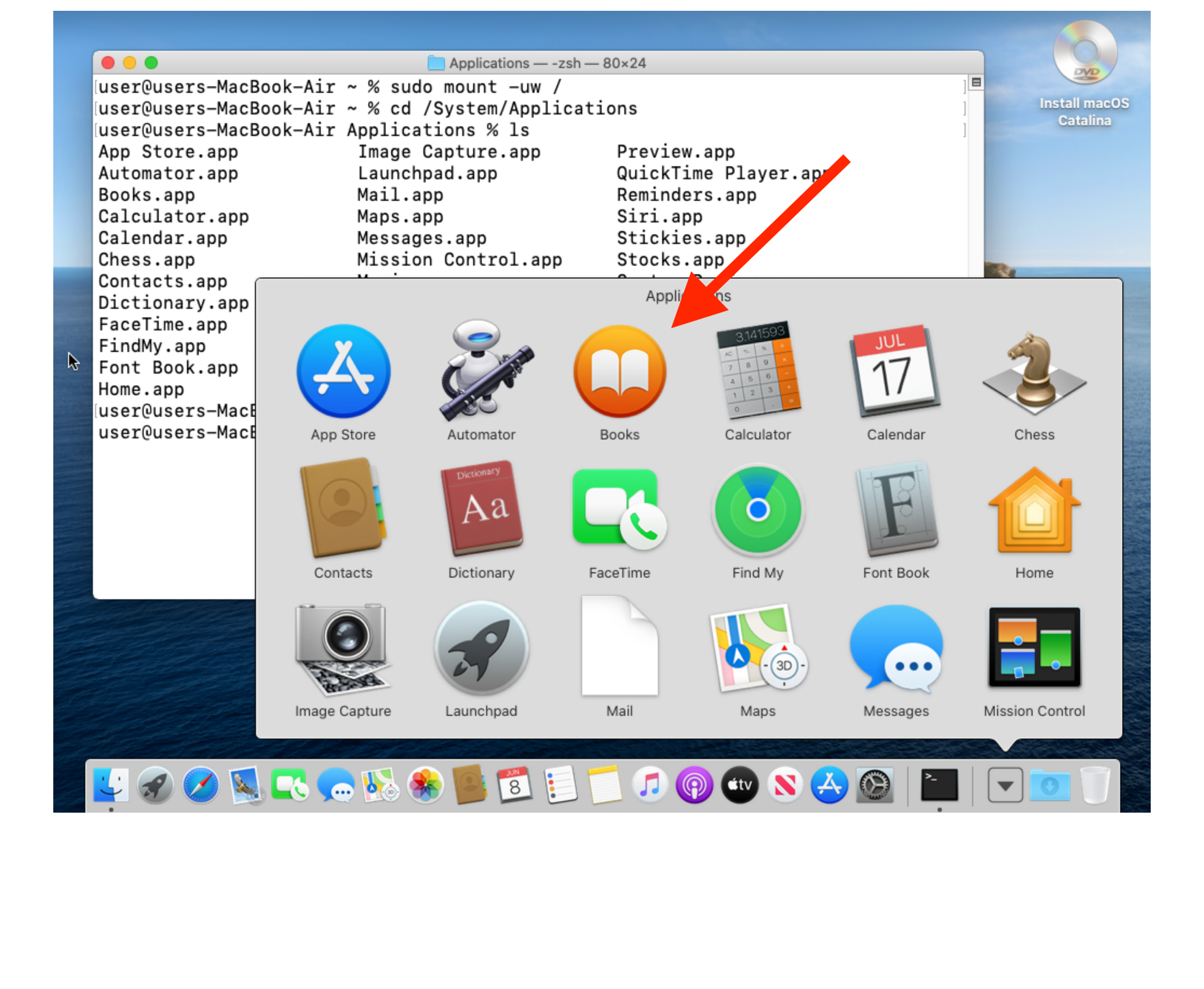The width and height of the screenshot is (1204, 989).
Task: Open News from the Dock
Action: click(785, 785)
